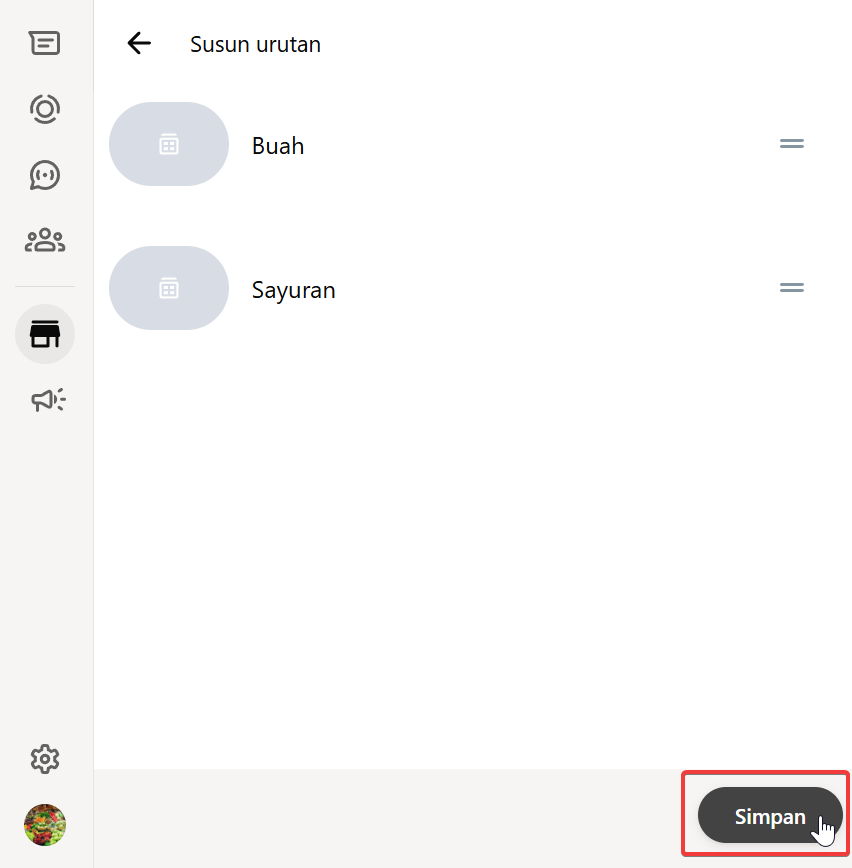Screen dimensions: 852x868
Task: Click the Susun urutan page title
Action: (255, 44)
